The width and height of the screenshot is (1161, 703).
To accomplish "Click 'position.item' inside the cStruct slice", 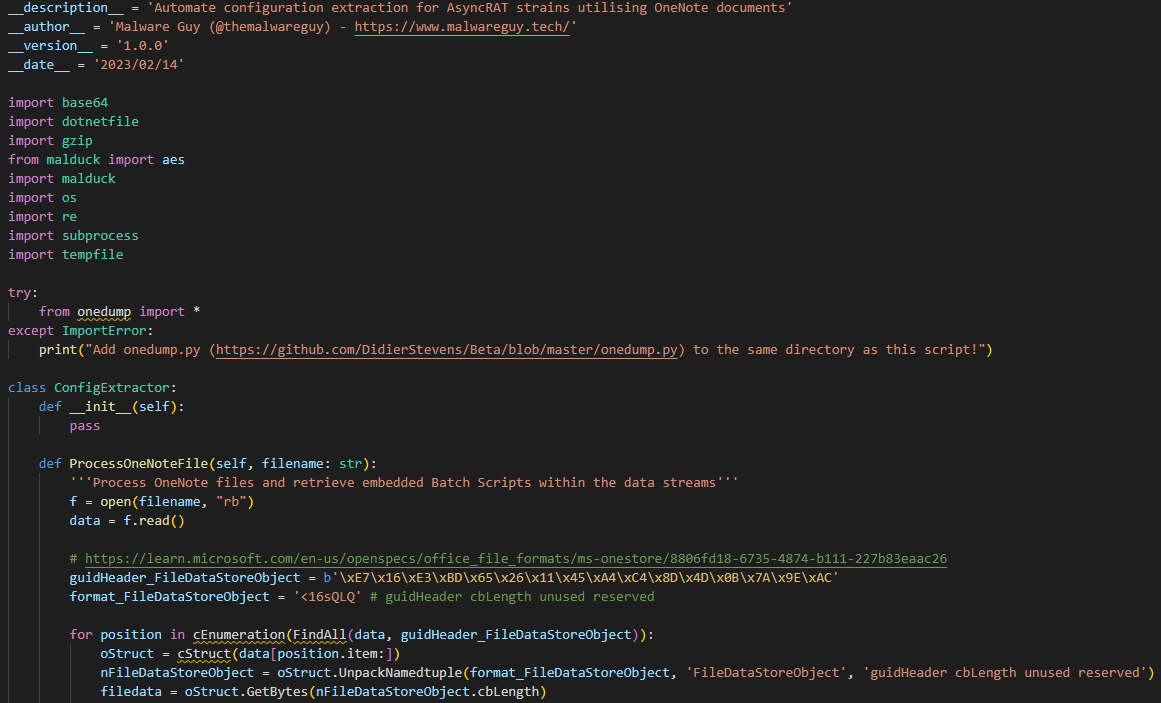I will point(327,654).
